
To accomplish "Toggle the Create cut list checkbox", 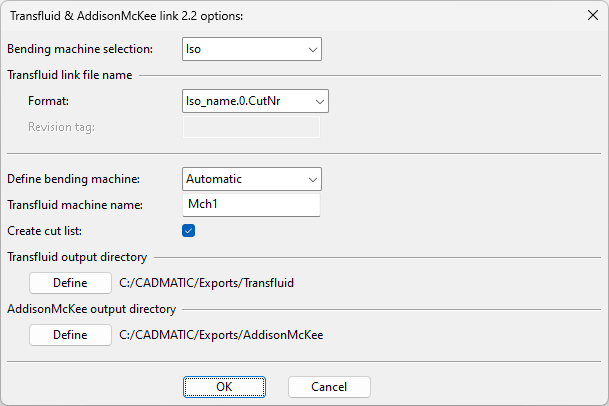I will (x=189, y=231).
